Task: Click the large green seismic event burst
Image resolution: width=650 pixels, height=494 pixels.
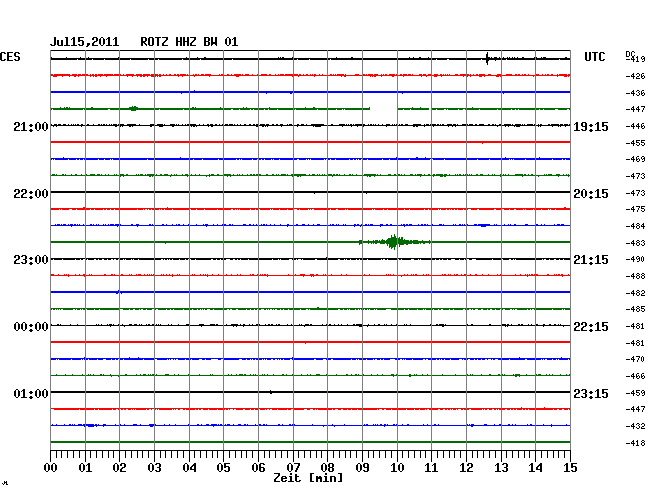Action: pos(394,242)
